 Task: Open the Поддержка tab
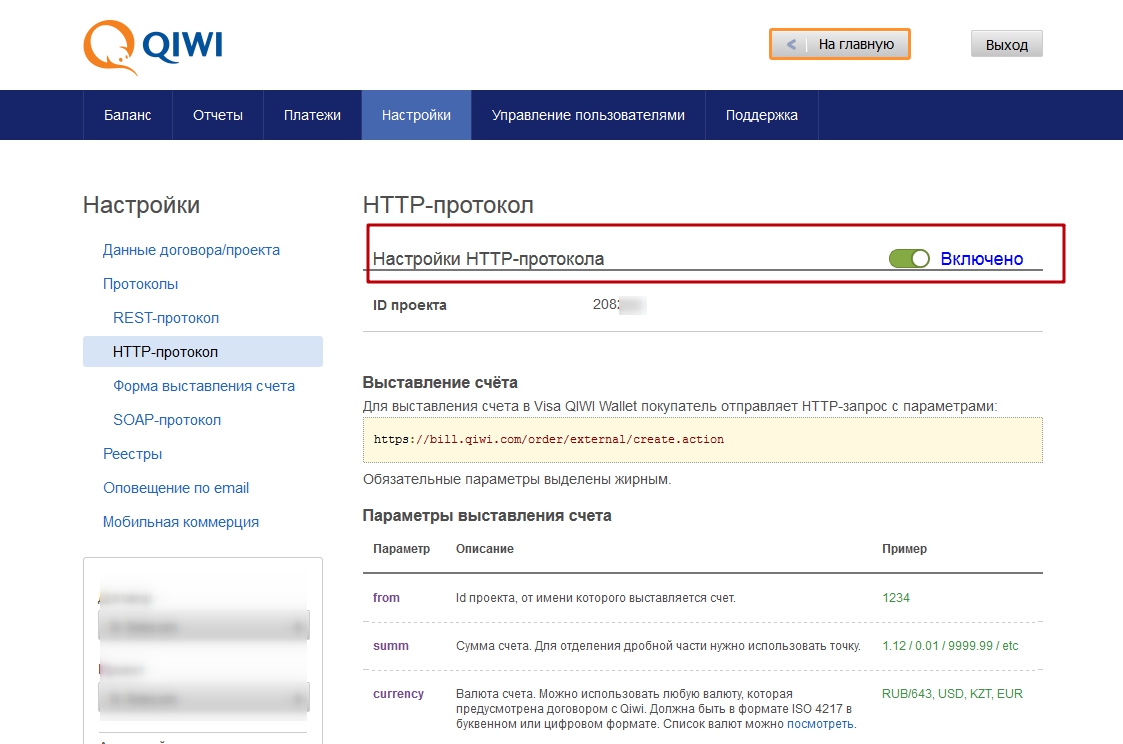pos(762,115)
